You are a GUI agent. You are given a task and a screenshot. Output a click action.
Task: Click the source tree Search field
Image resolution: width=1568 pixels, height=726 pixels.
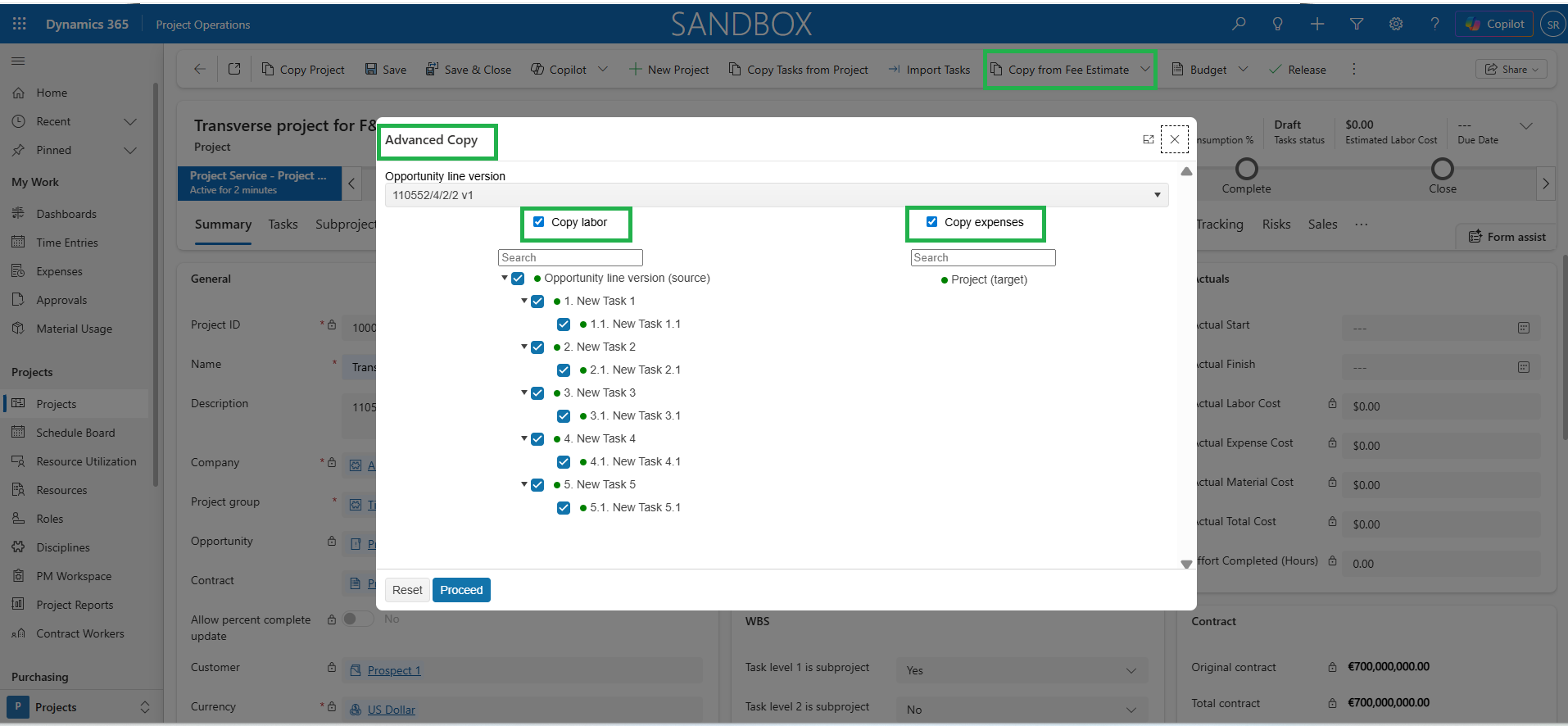coord(570,258)
